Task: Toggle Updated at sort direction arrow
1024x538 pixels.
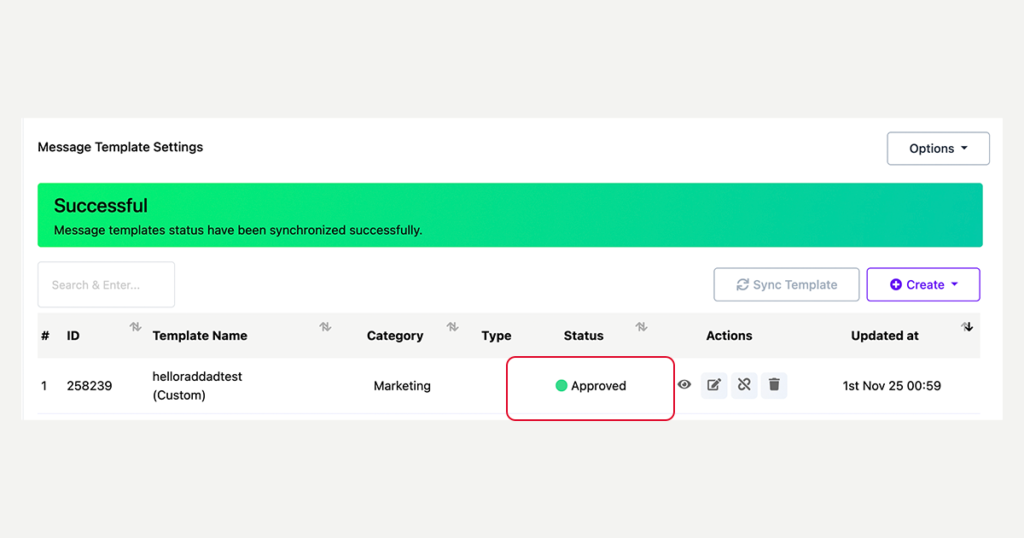Action: point(967,327)
